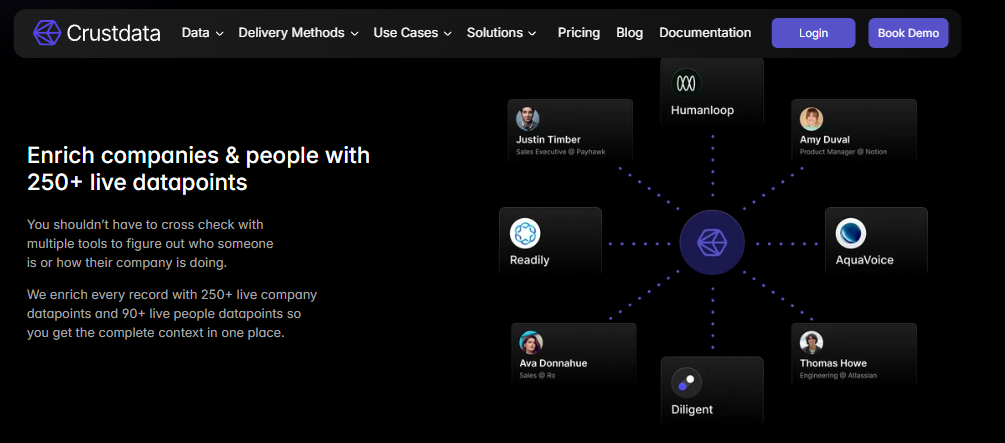
Task: Click the 'Sales @ Ro' subtitle
Action: click(x=537, y=375)
